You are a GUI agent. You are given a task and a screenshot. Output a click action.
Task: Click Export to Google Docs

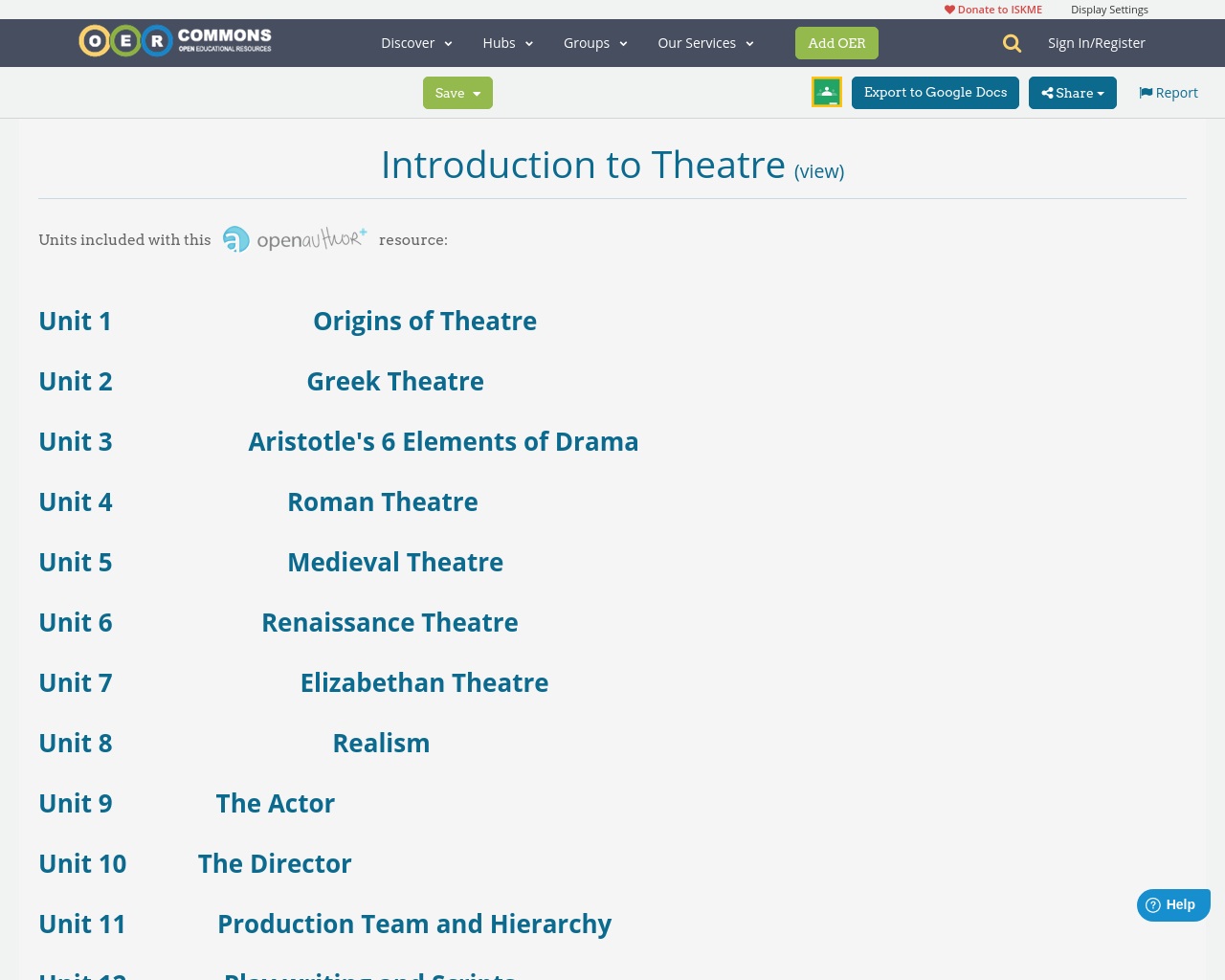click(935, 91)
